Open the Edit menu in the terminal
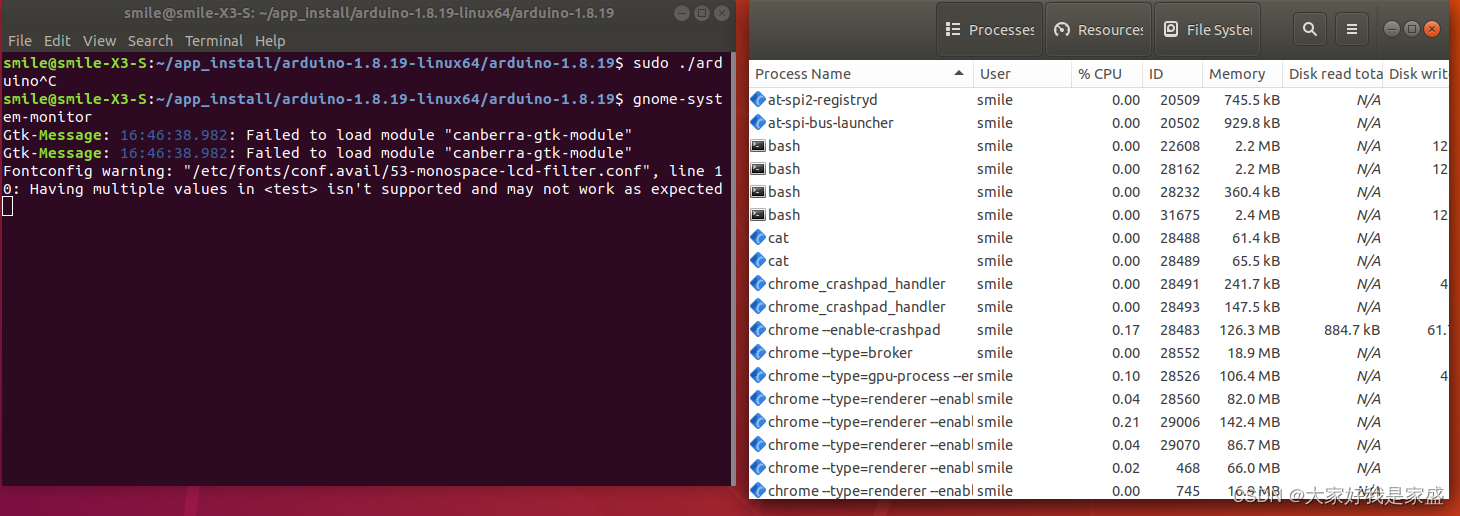Screen dimensions: 1460x516 tap(57, 41)
